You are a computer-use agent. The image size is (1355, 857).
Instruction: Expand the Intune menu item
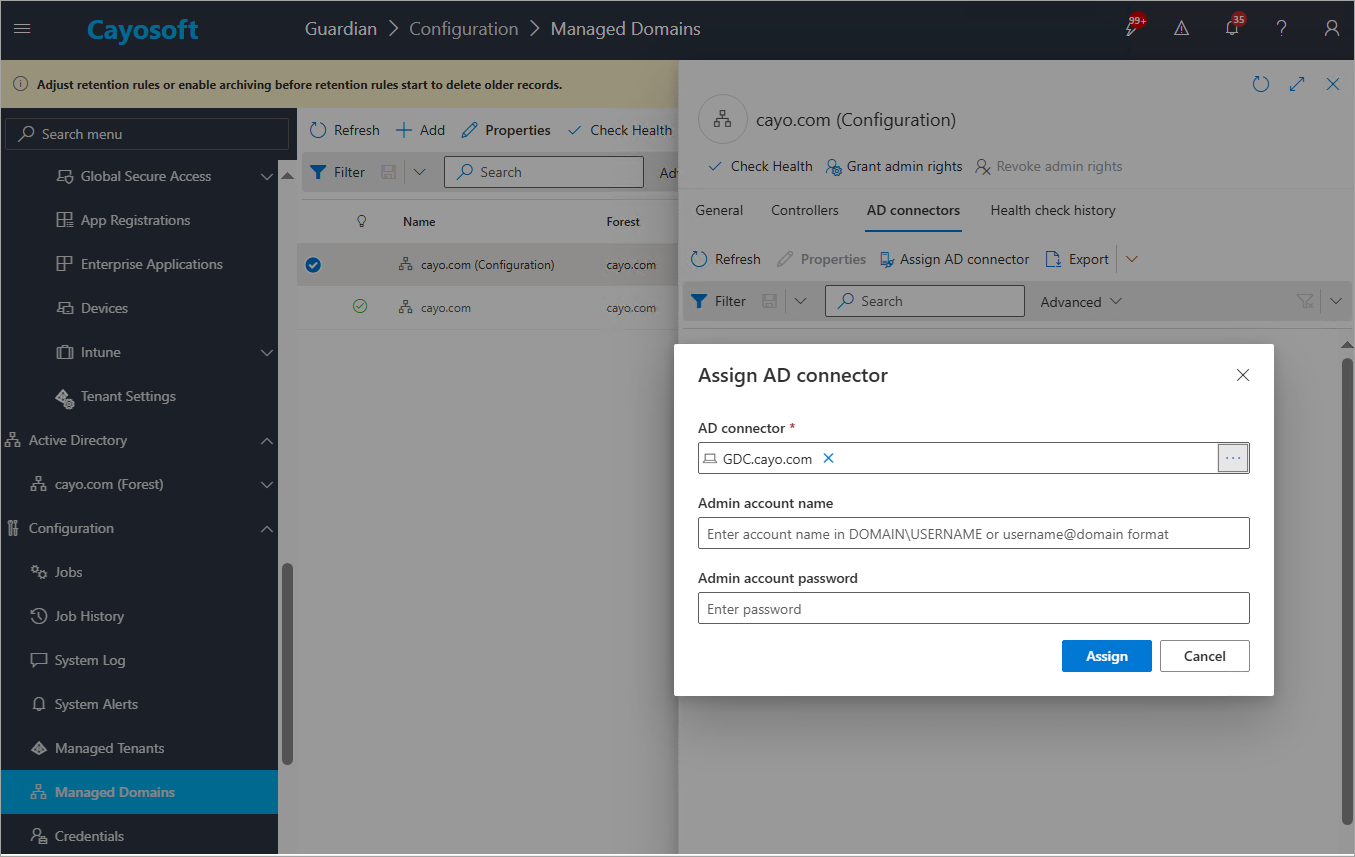[x=267, y=353]
